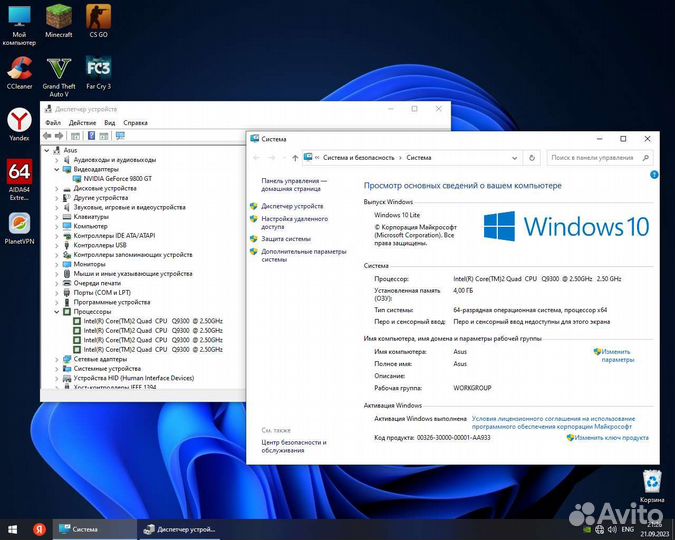Open the Файл menu in Device Manager

coord(53,123)
